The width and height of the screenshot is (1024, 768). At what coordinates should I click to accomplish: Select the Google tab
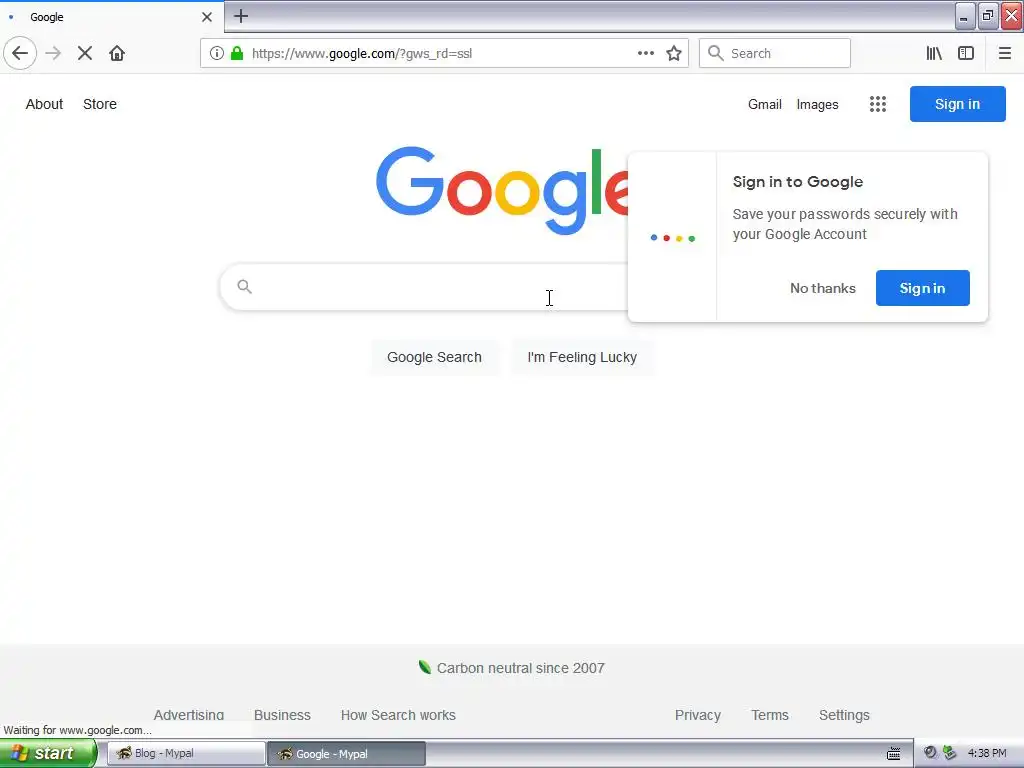[111, 17]
